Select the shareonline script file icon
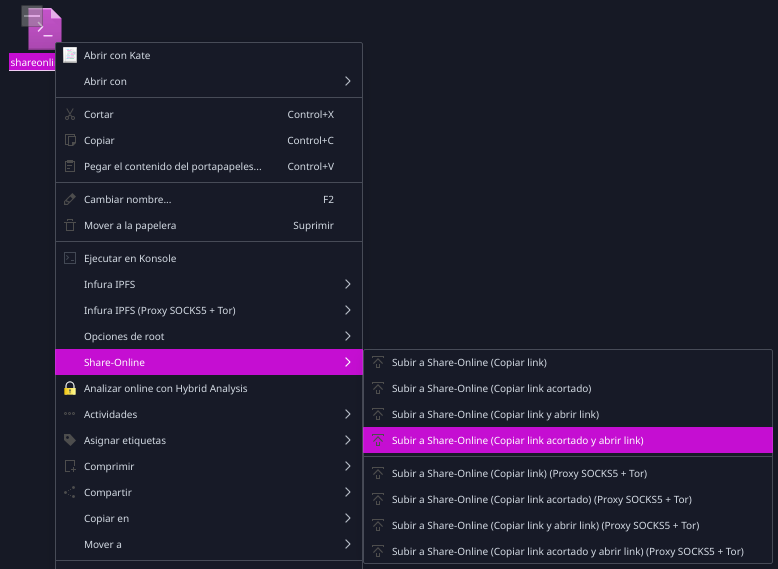 [x=42, y=28]
